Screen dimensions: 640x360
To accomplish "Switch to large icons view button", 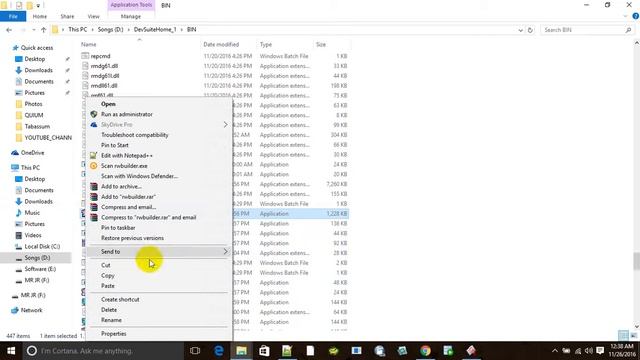I will (633, 336).
